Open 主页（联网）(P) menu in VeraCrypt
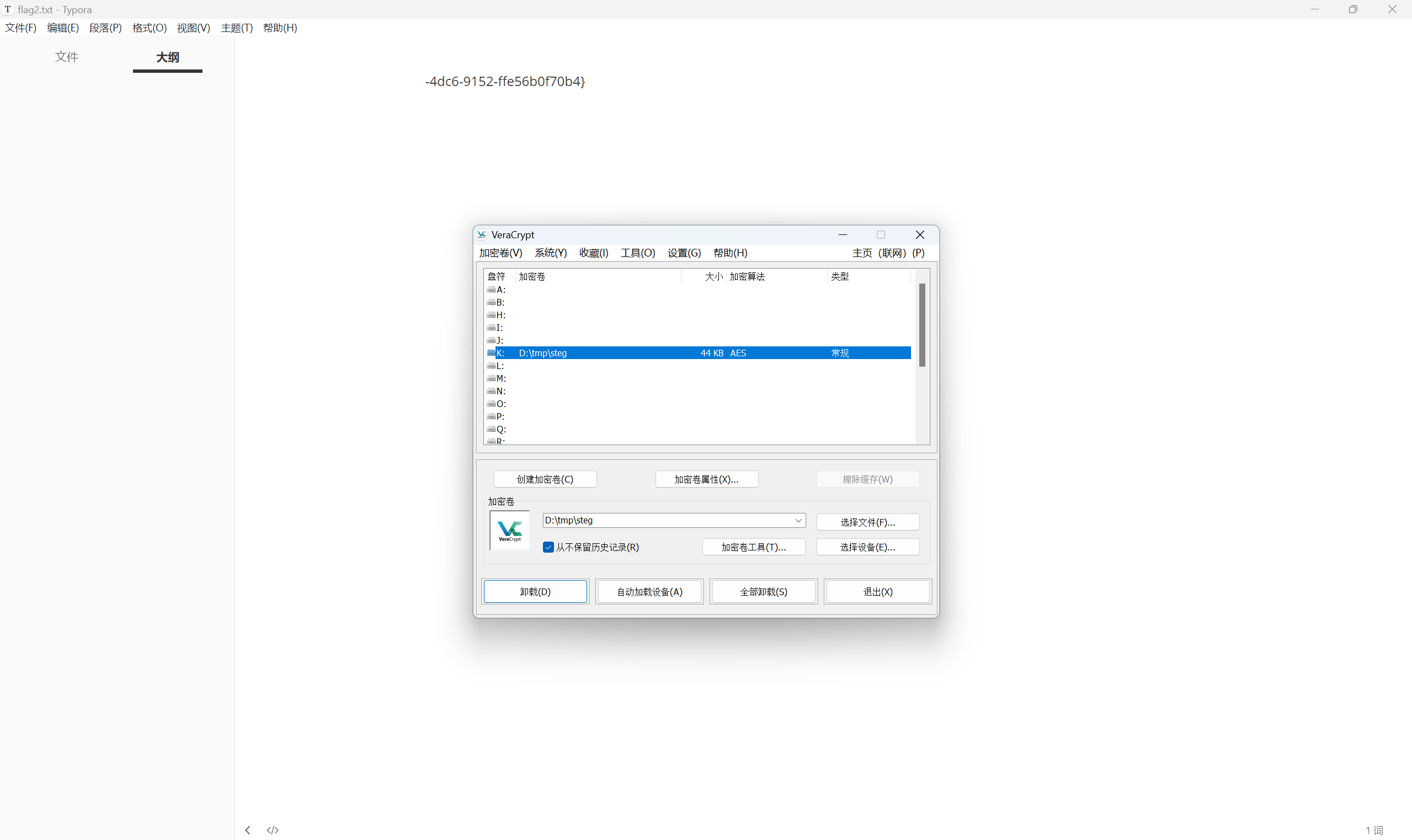This screenshot has width=1412, height=840. point(888,253)
